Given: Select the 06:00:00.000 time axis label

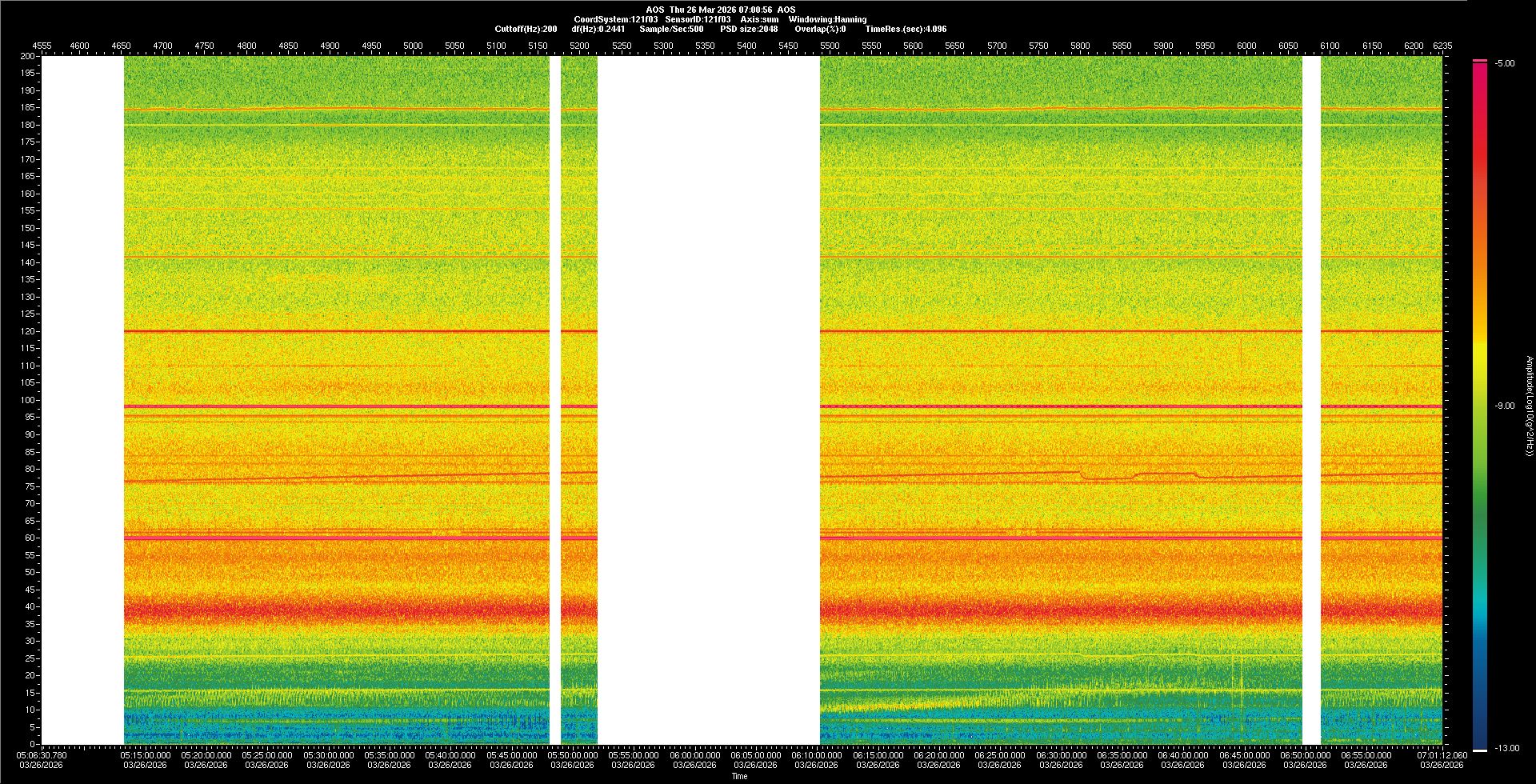Looking at the screenshot, I should point(694,754).
